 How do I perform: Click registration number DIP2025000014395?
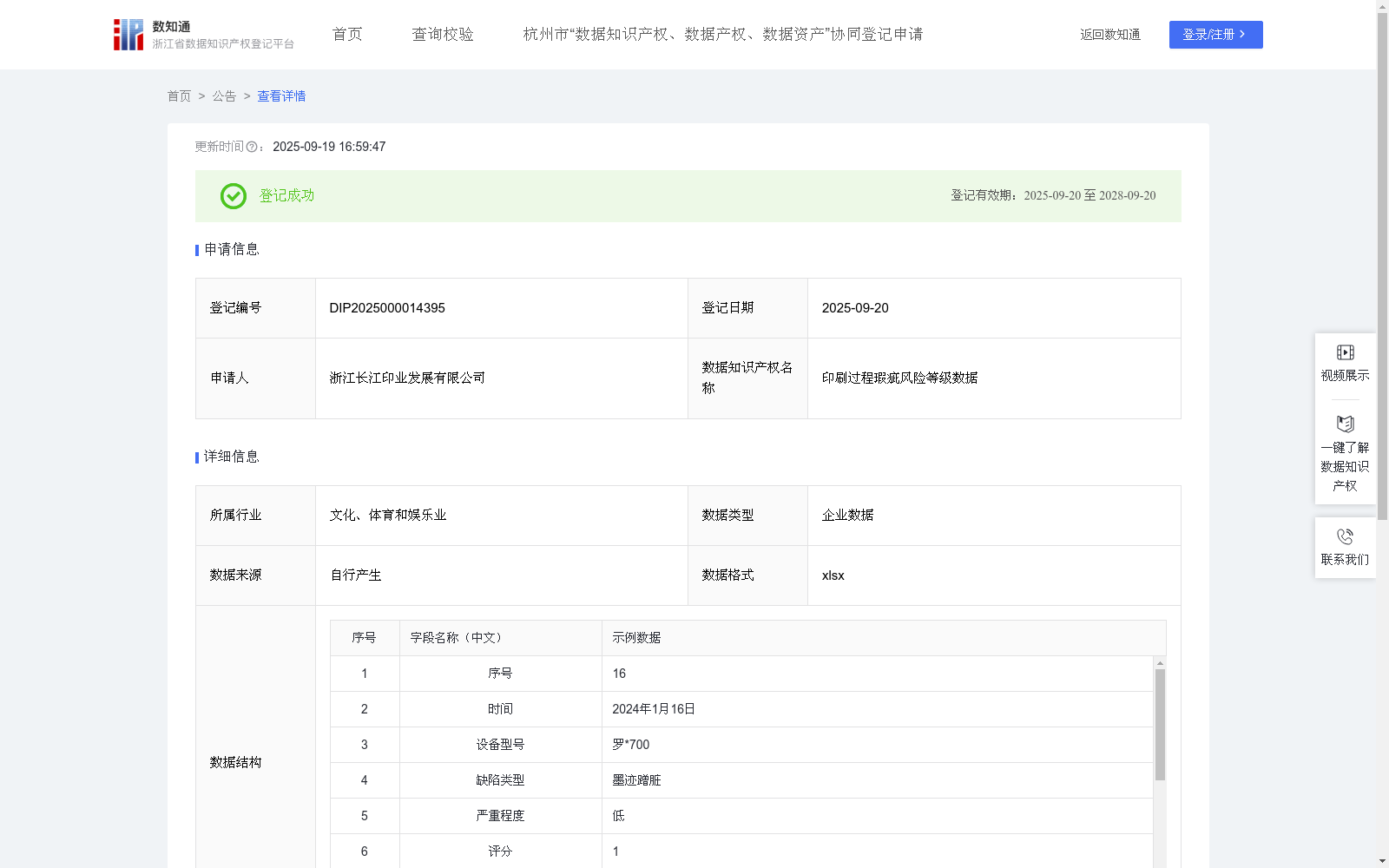click(387, 308)
